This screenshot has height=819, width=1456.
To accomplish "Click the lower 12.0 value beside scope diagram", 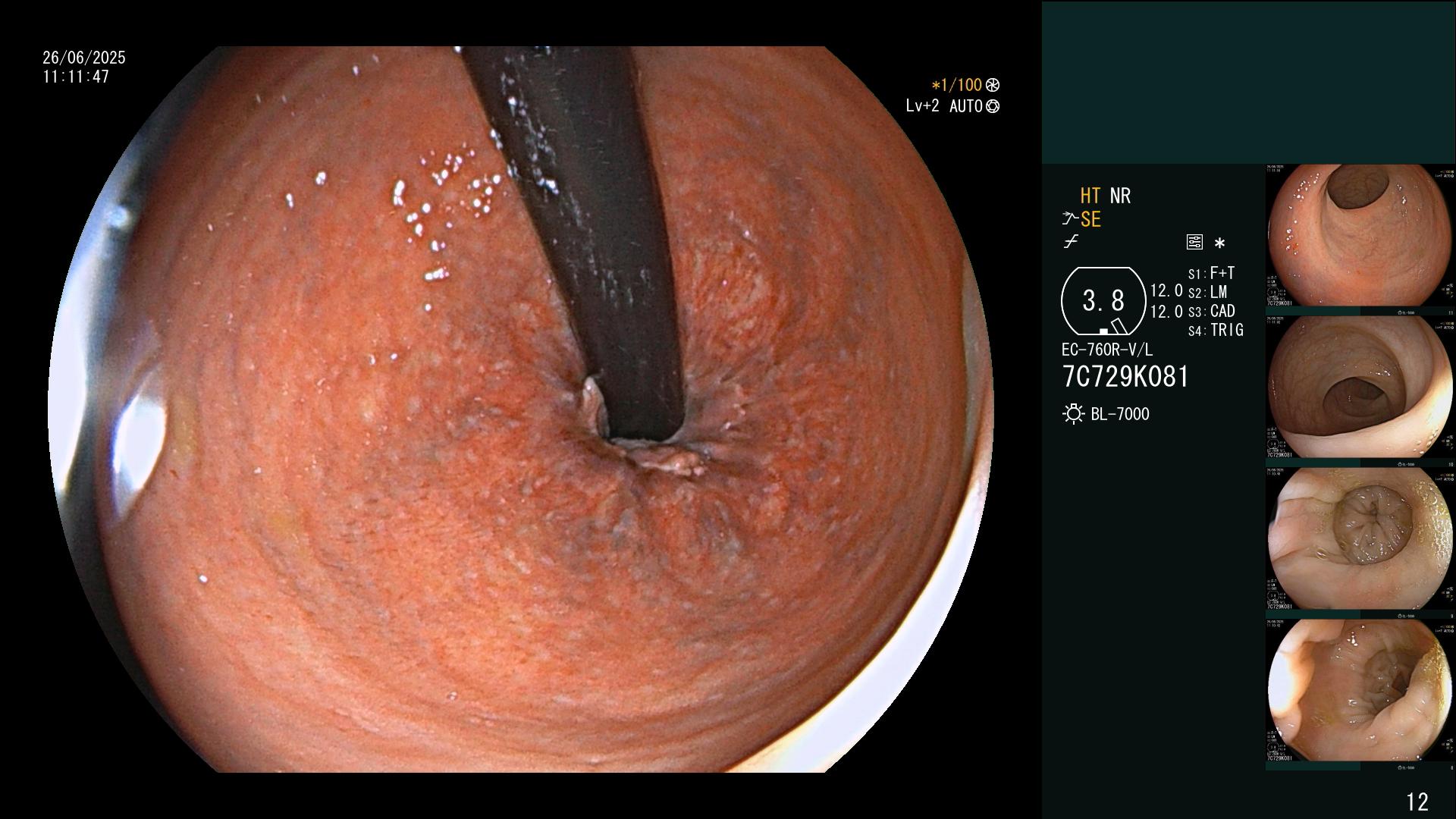I will 1166,312.
